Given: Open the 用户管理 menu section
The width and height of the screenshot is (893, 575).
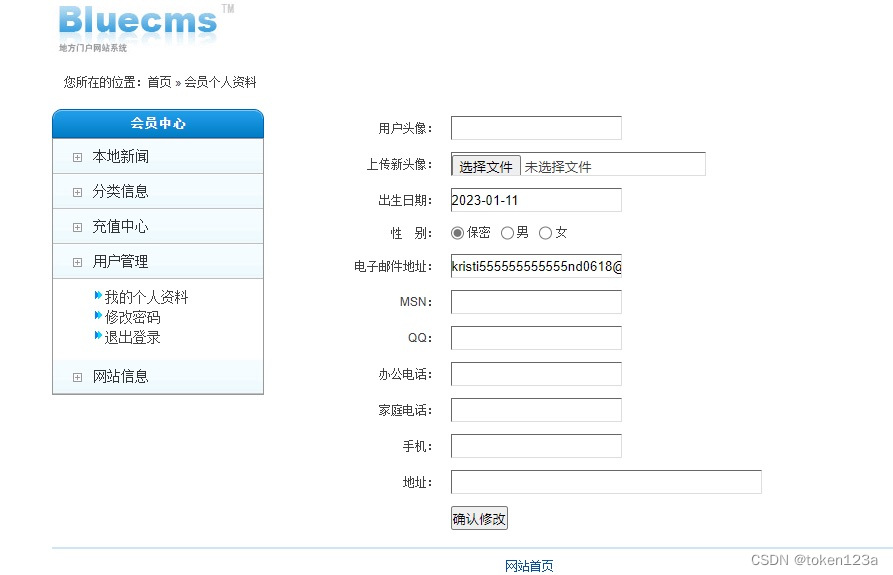Looking at the screenshot, I should [x=158, y=261].
